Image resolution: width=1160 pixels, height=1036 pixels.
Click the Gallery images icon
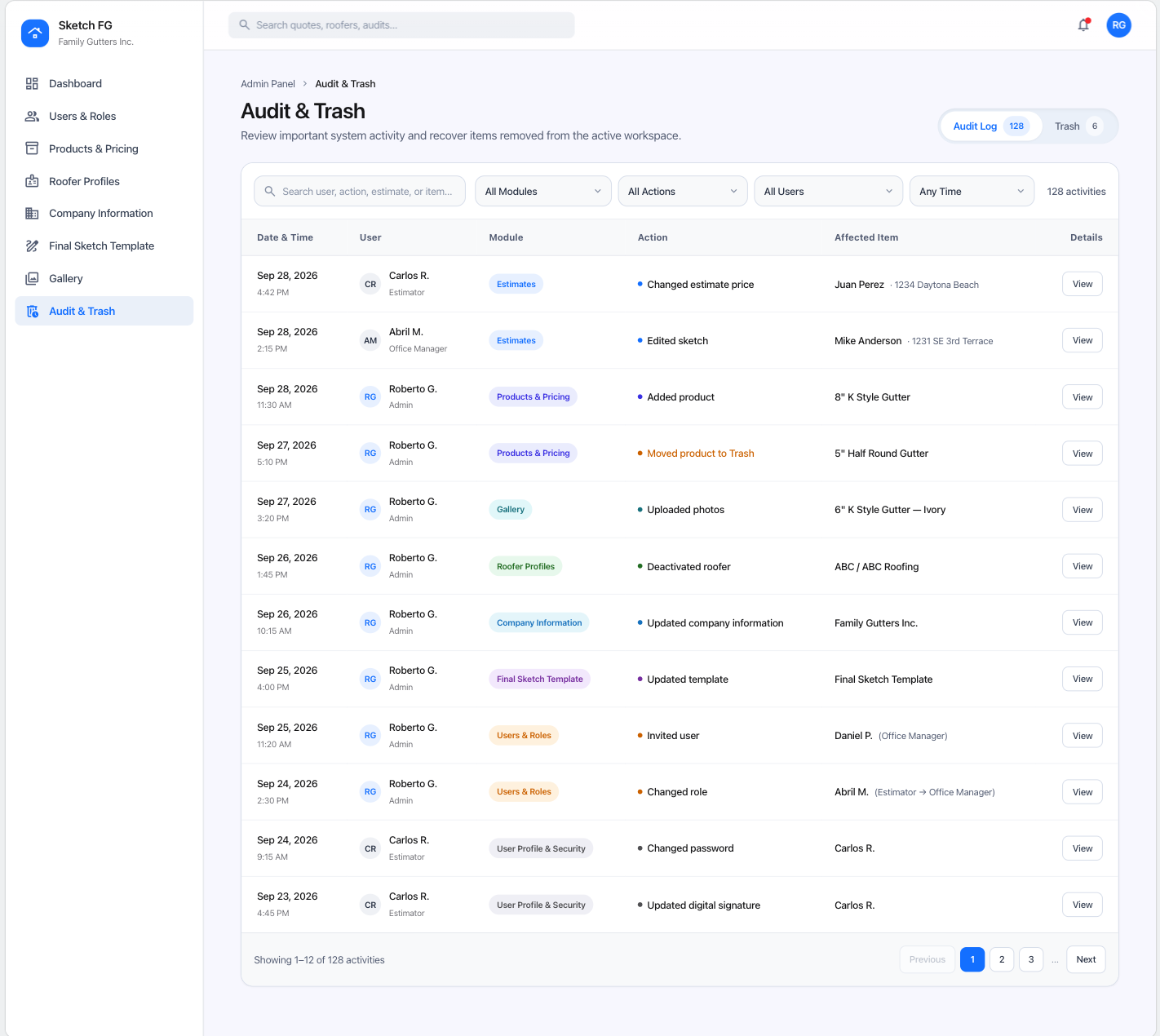[32, 278]
